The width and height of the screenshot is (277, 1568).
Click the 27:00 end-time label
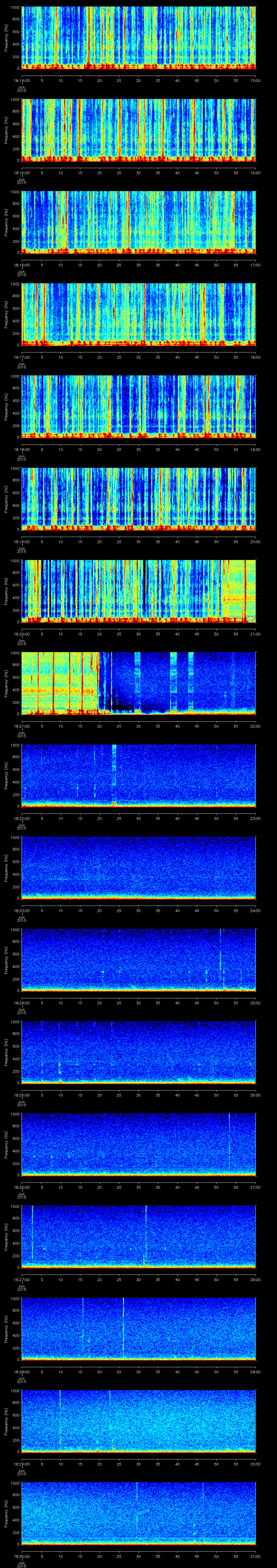[255, 1187]
